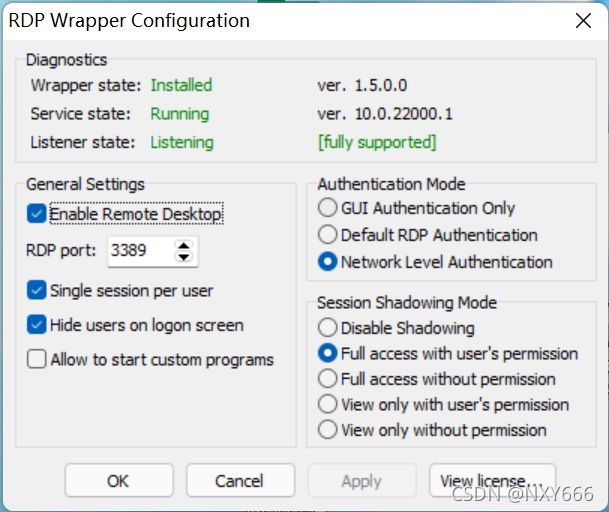Click the Listening listener state text
609x512 pixels.
click(182, 142)
